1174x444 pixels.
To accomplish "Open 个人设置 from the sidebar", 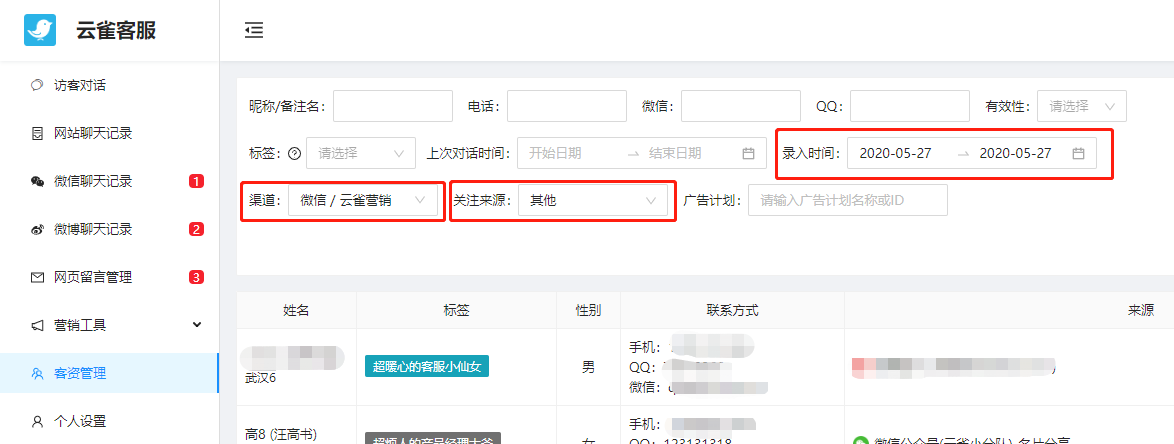I will (x=80, y=421).
